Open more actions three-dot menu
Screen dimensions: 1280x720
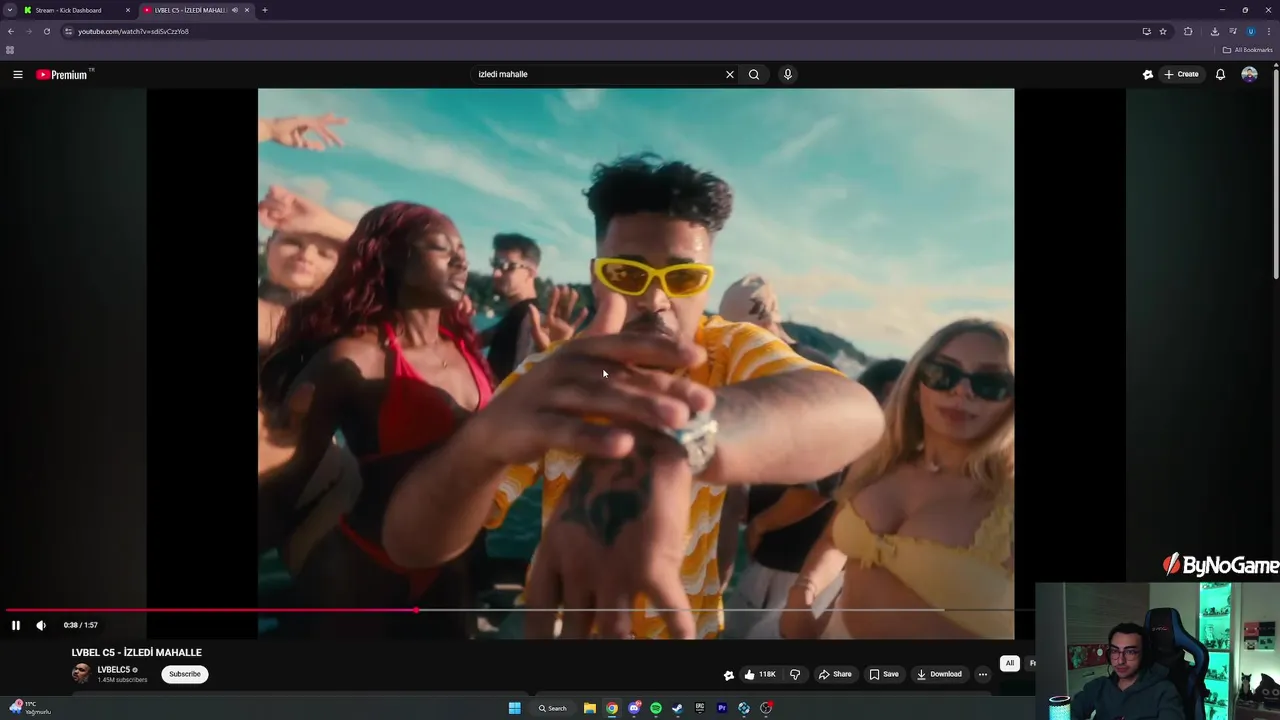(983, 674)
